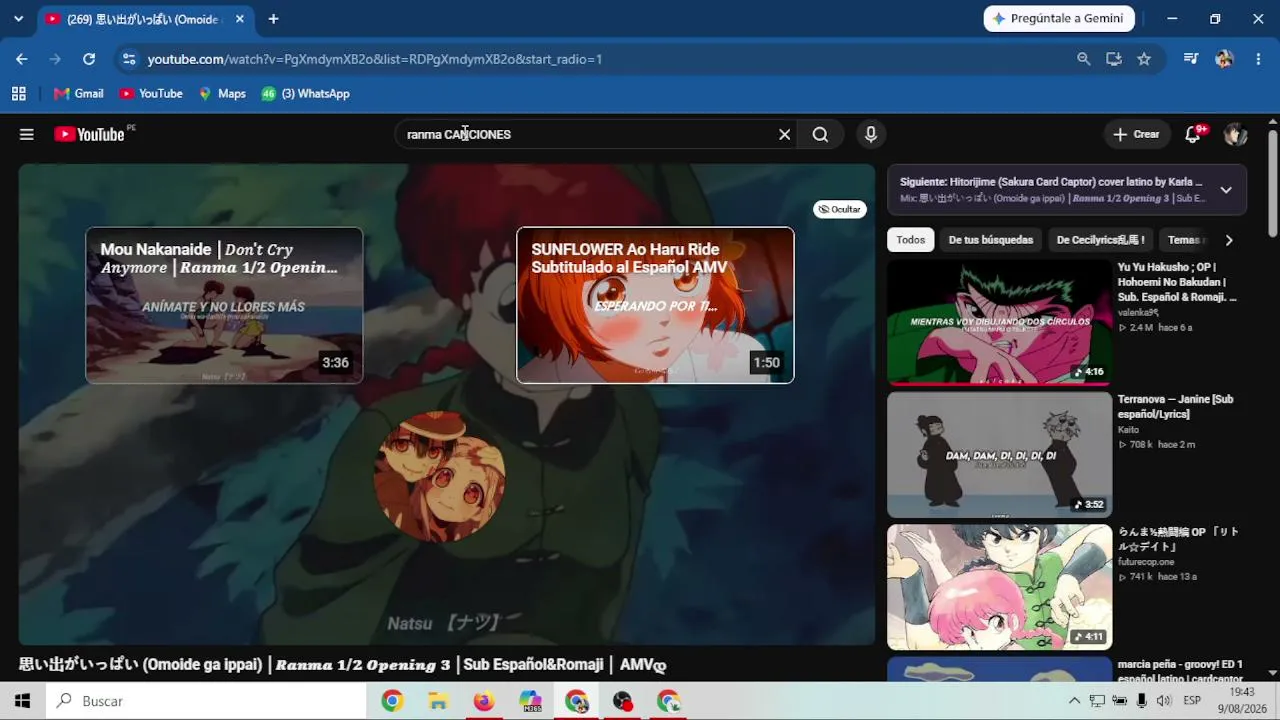Open the YouTube guide hamburger menu

27,134
